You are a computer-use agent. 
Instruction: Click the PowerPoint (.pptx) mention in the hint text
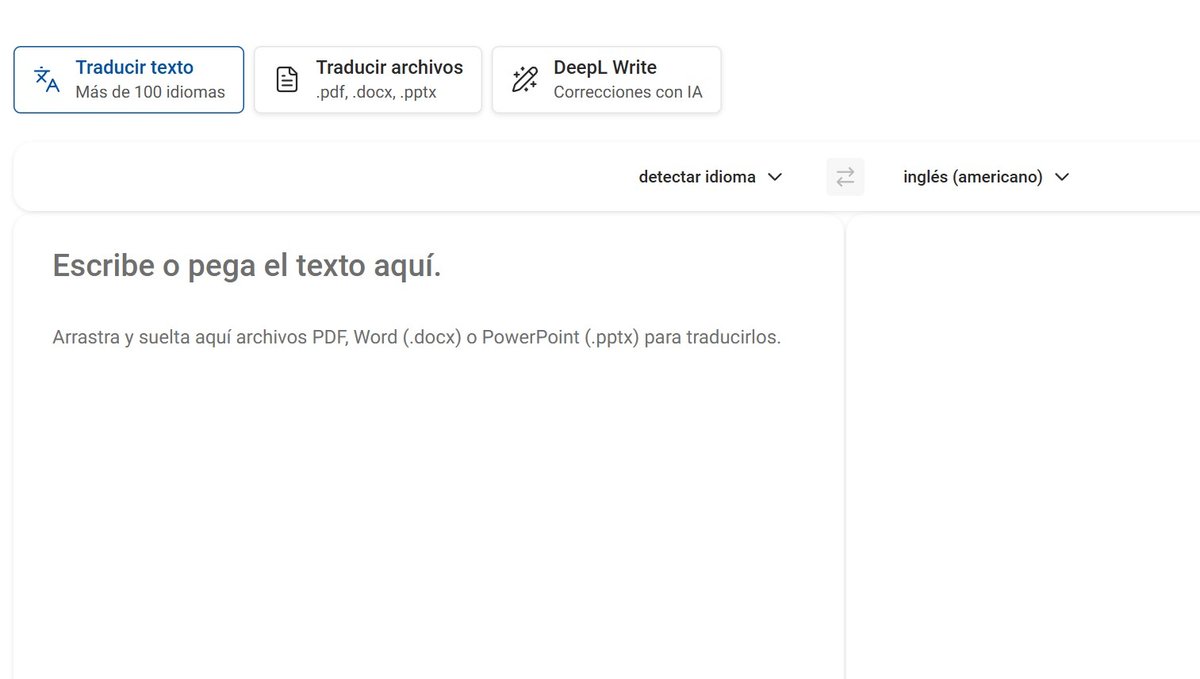560,337
